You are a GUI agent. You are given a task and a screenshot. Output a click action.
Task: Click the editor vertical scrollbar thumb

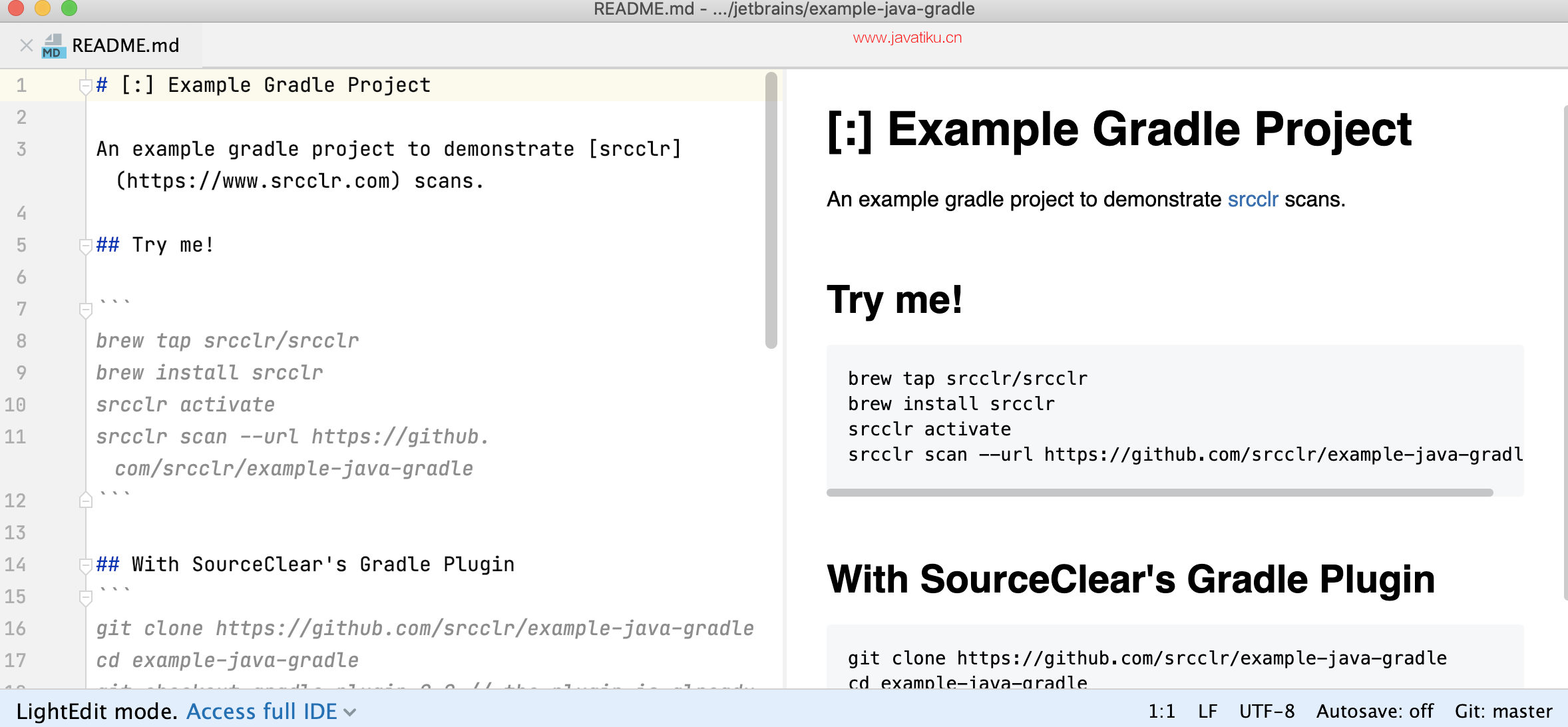coord(771,210)
